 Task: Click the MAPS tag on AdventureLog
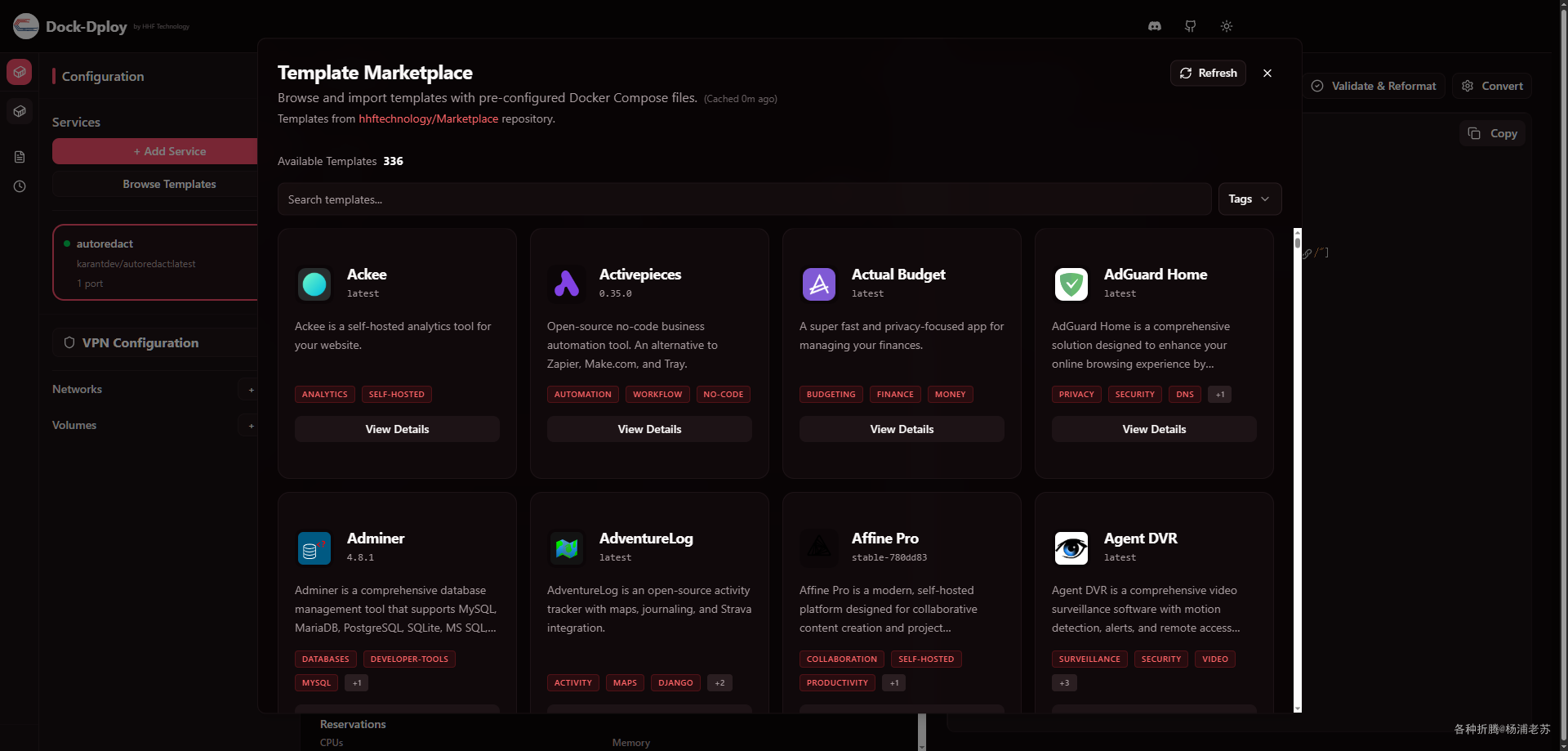click(x=625, y=682)
